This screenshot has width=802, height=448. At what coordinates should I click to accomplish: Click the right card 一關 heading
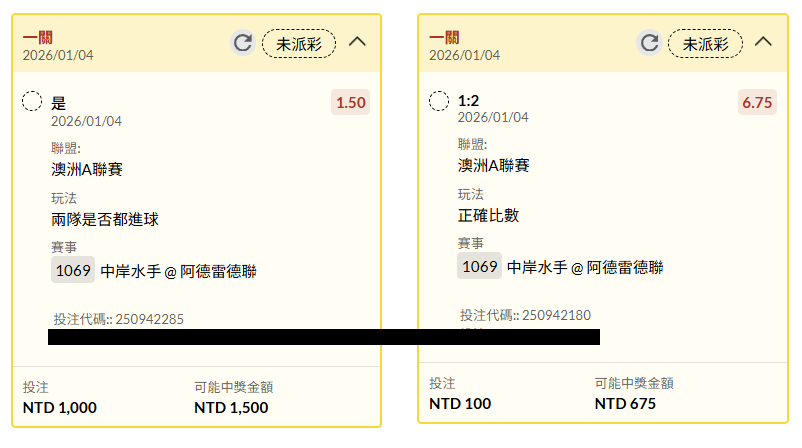coord(444,37)
